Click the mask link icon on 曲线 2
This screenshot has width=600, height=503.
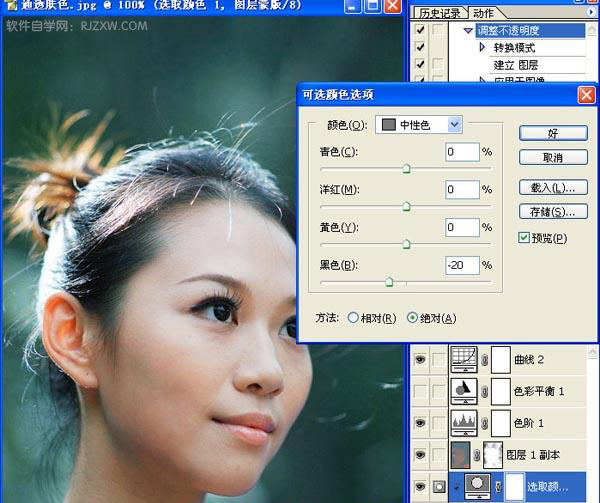click(484, 360)
